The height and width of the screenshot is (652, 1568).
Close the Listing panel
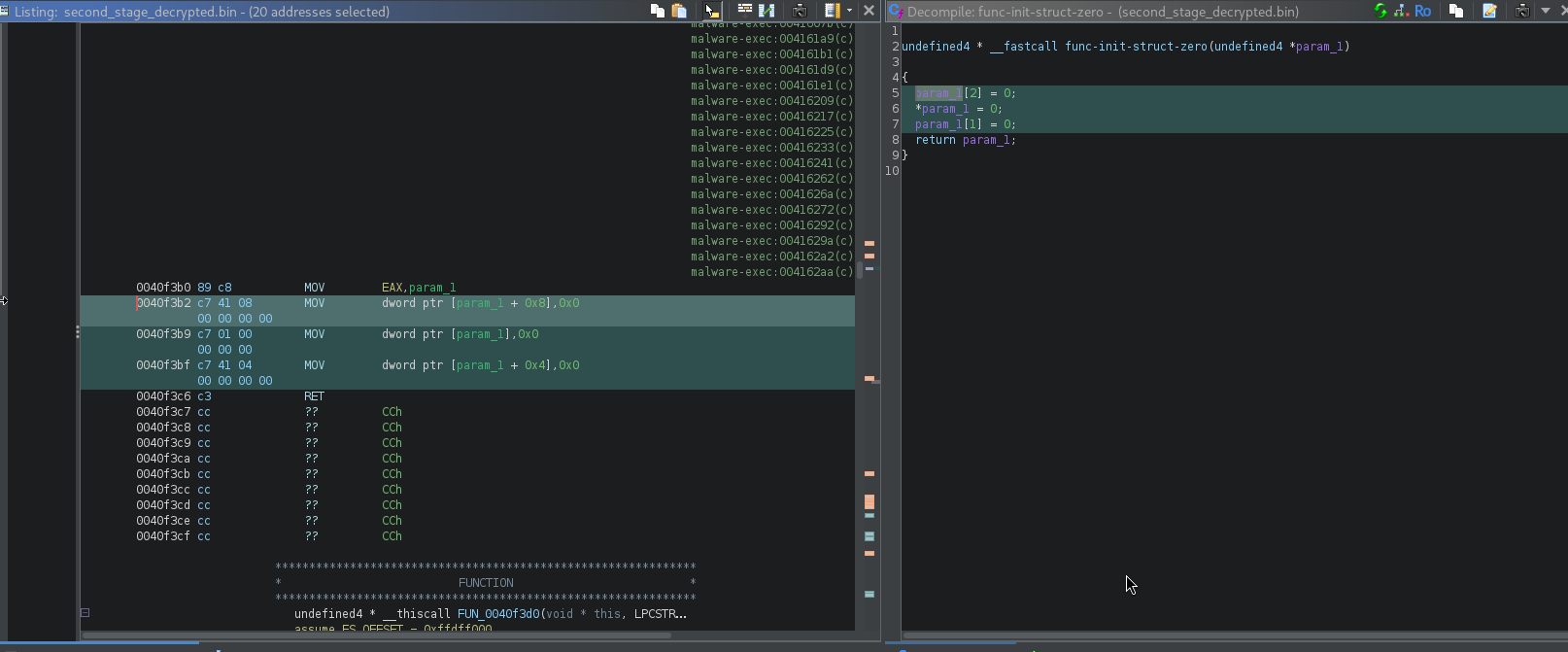click(869, 11)
